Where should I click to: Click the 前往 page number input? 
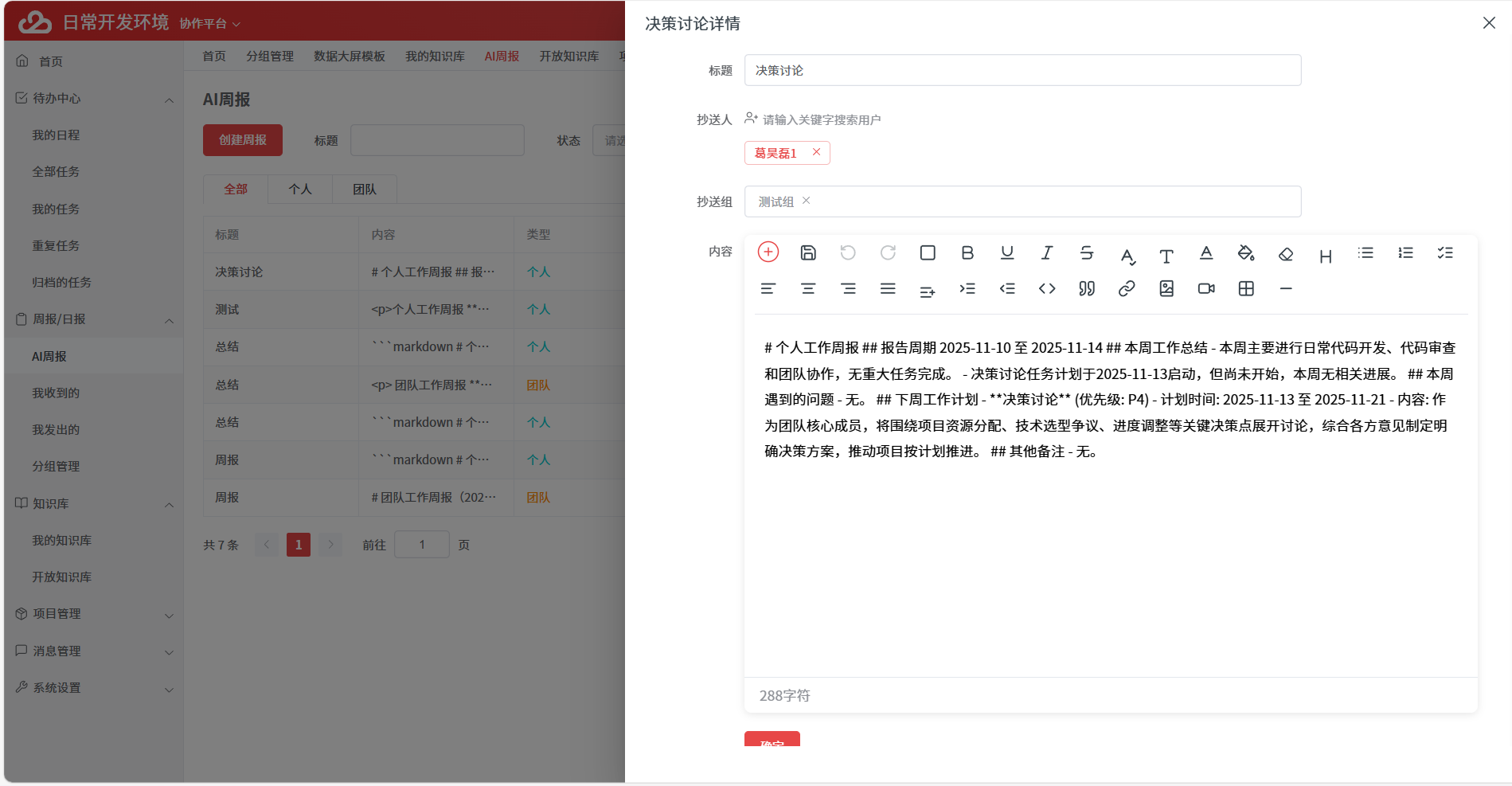pyautogui.click(x=422, y=545)
